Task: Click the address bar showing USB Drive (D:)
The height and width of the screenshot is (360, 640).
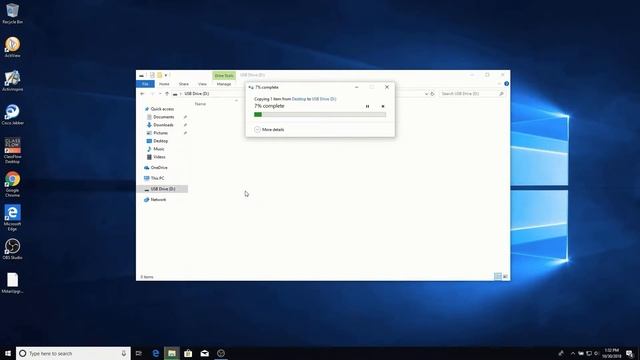Action: tap(300, 94)
